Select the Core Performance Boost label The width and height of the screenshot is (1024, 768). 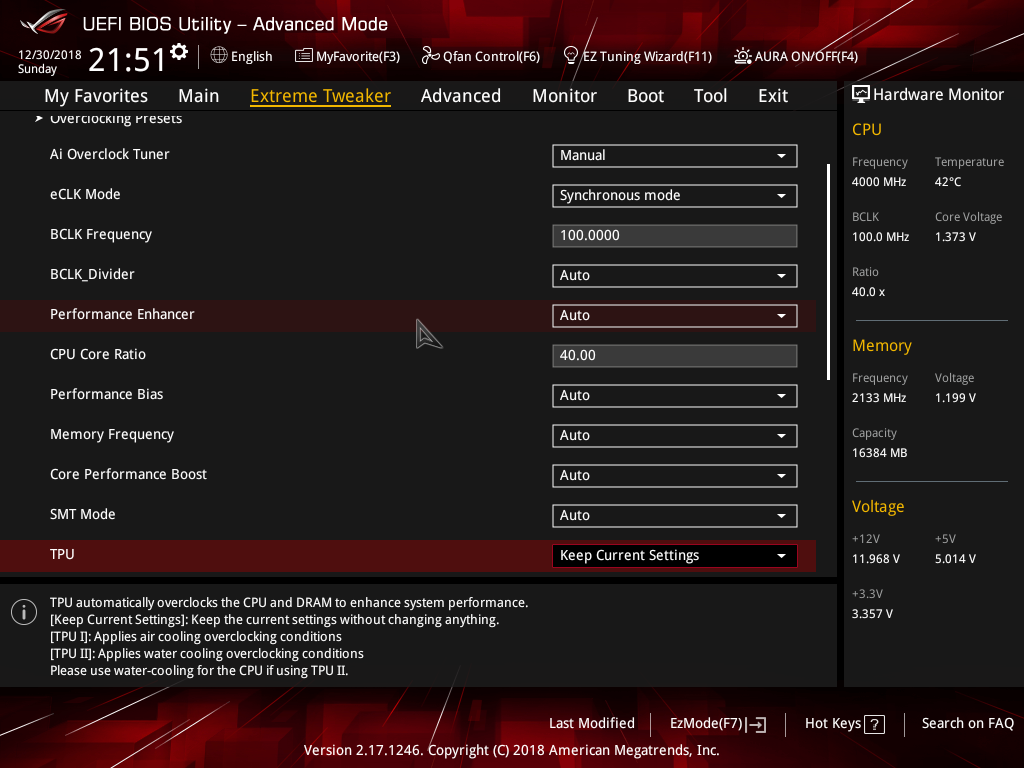pyautogui.click(x=128, y=474)
